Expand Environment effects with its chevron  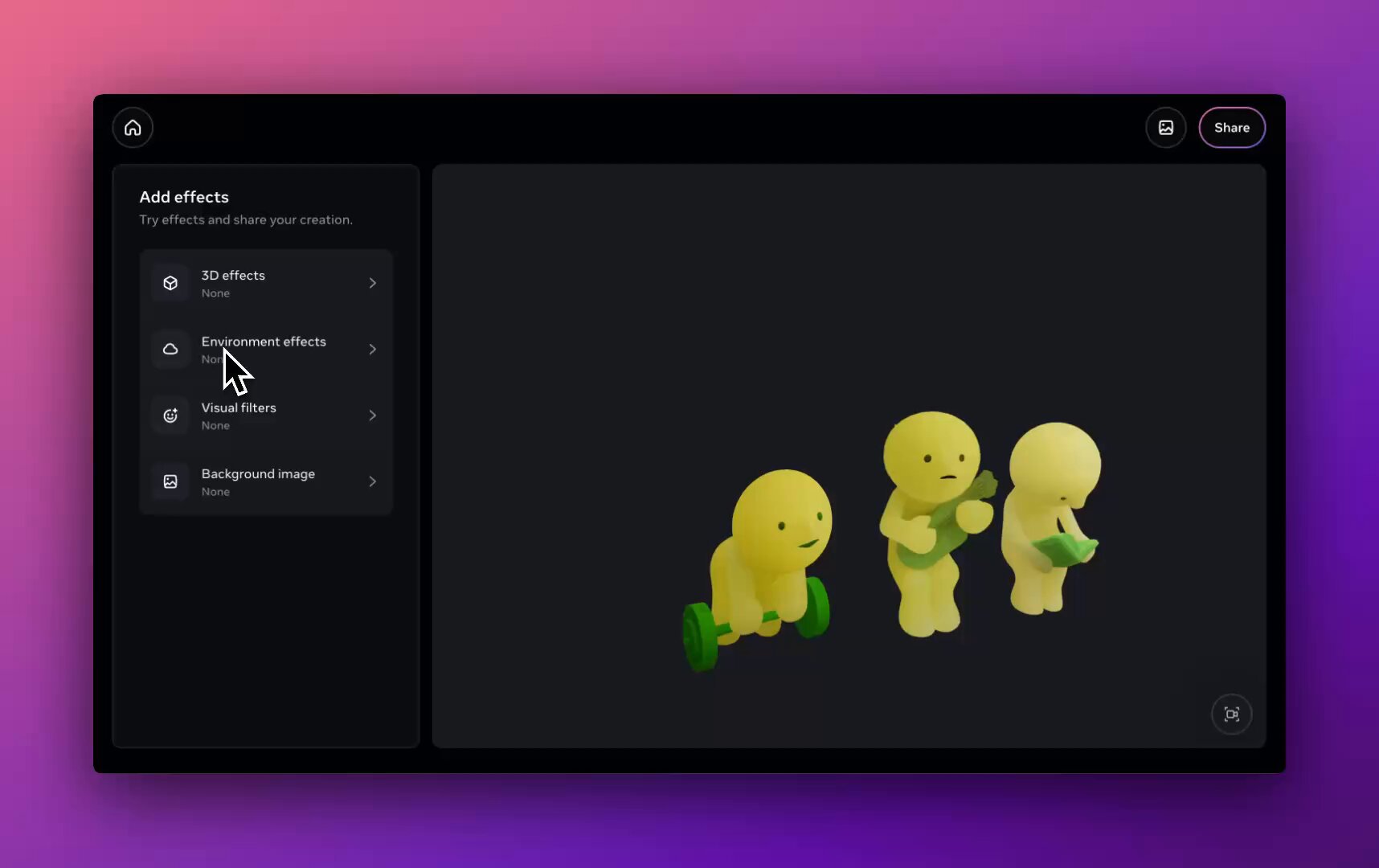click(372, 349)
